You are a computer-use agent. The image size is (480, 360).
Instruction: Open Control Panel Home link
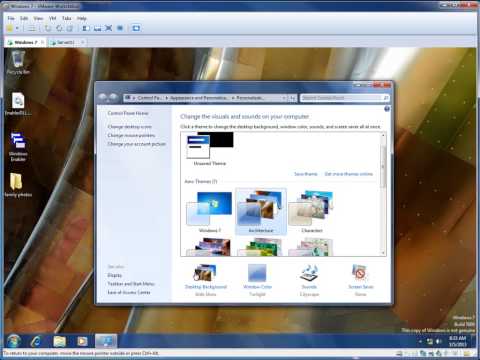pos(128,113)
